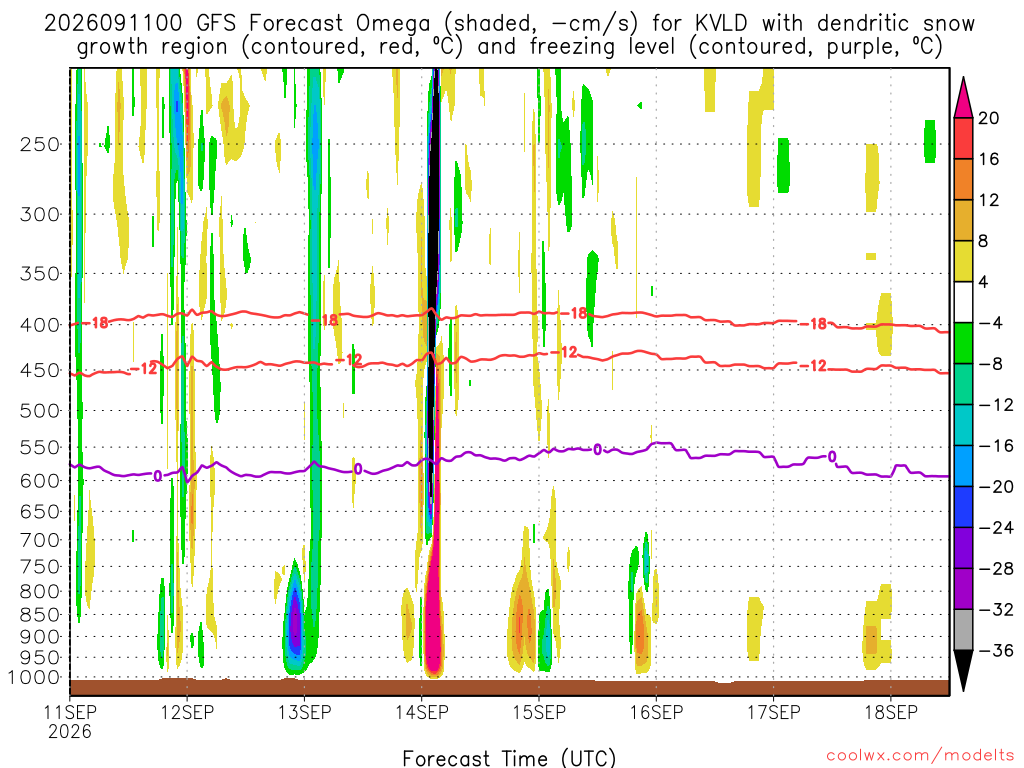Click the white colorbar segment between 4 and -4
The image size is (1024, 768).
point(963,302)
